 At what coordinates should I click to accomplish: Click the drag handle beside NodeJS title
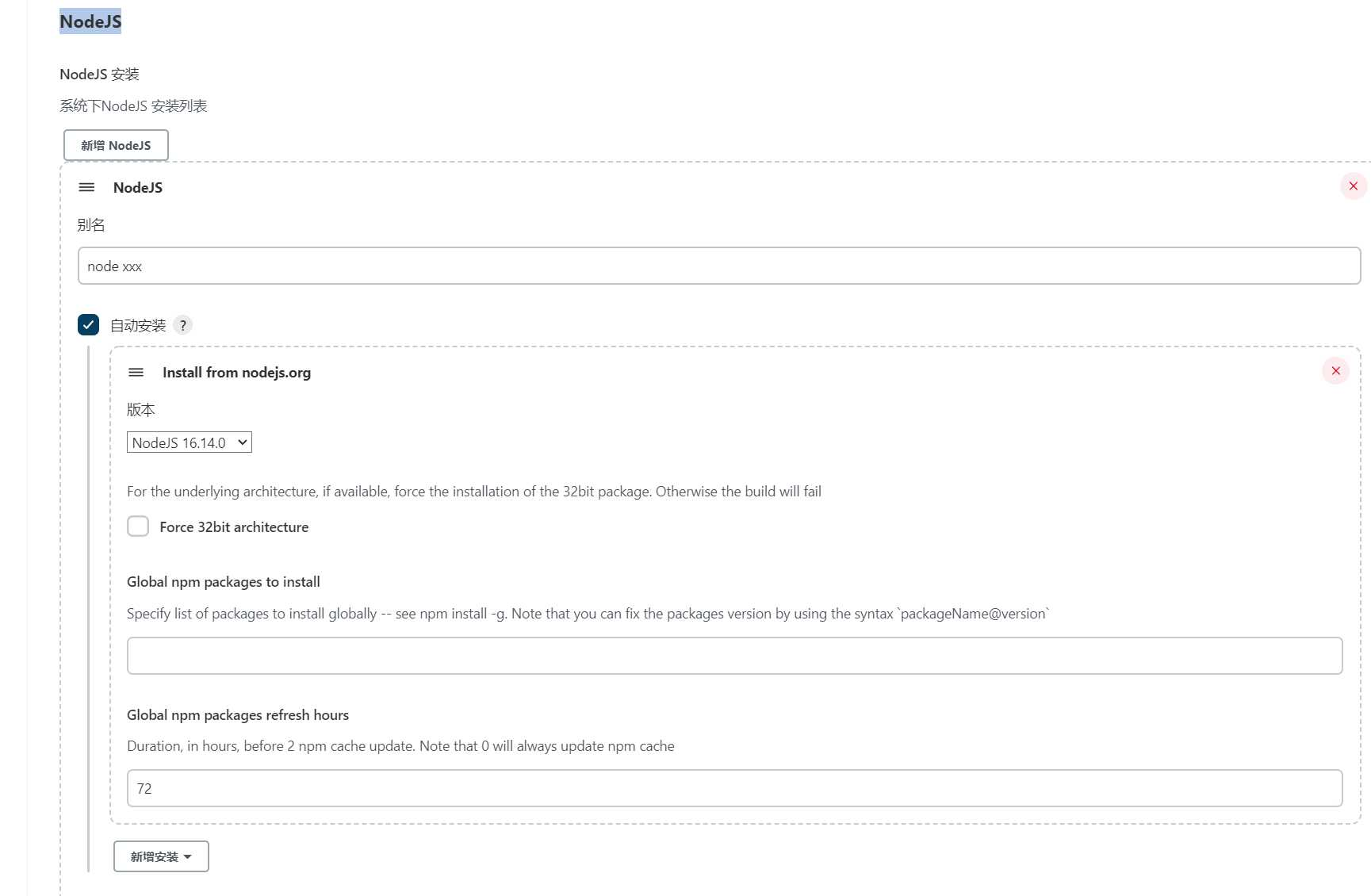click(x=86, y=187)
